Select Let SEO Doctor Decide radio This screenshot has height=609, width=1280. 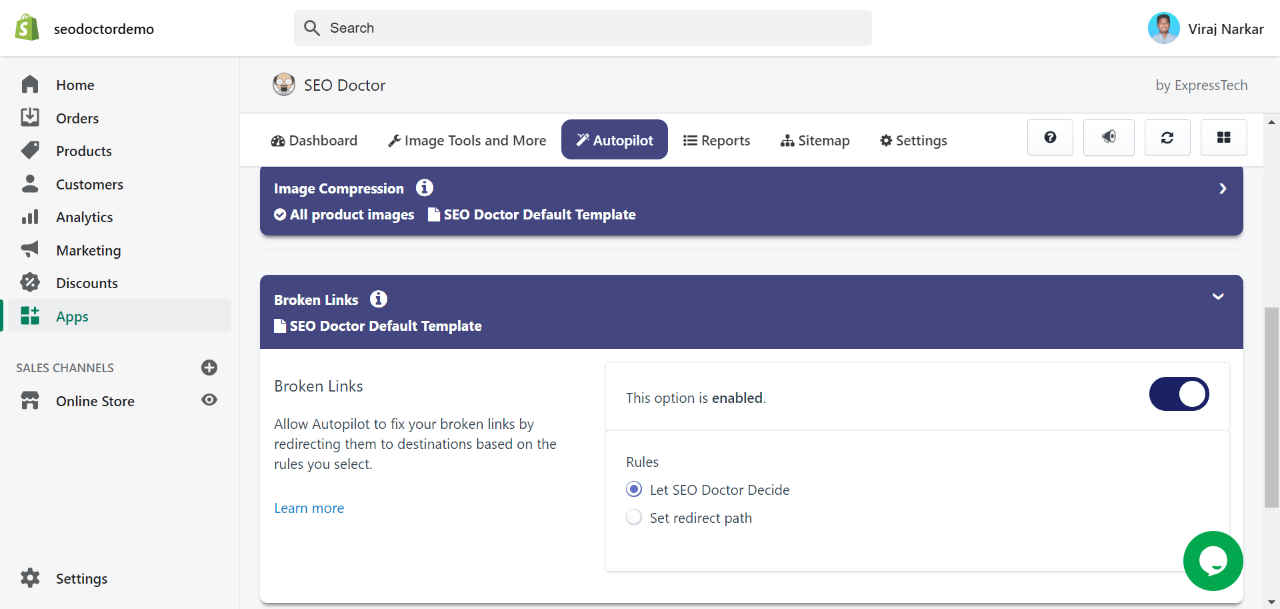(634, 490)
